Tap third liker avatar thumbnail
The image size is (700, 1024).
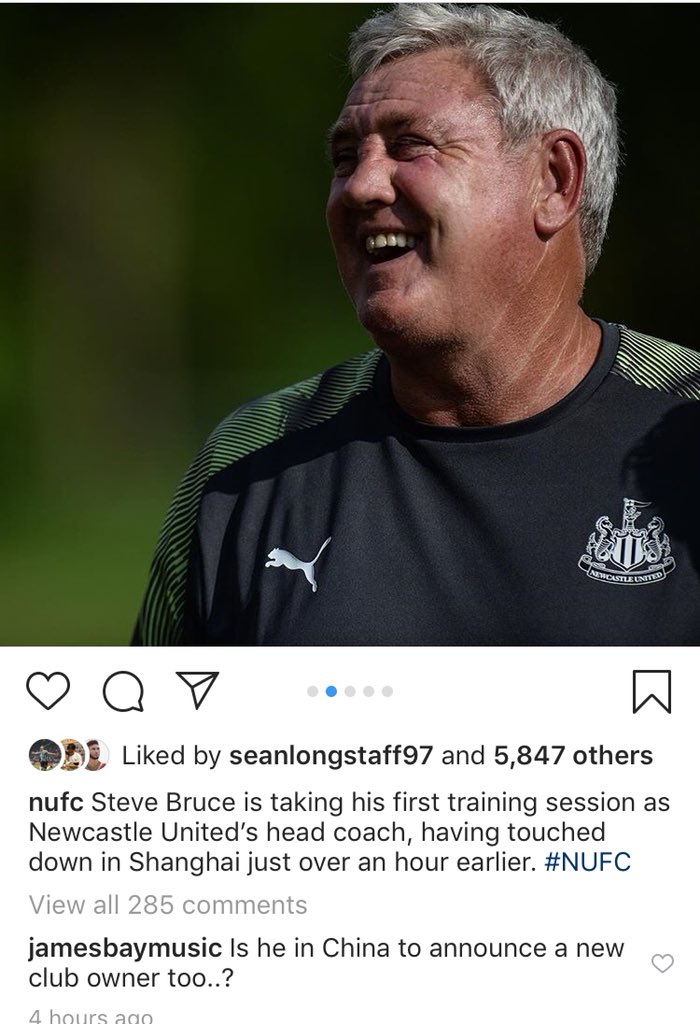click(95, 756)
